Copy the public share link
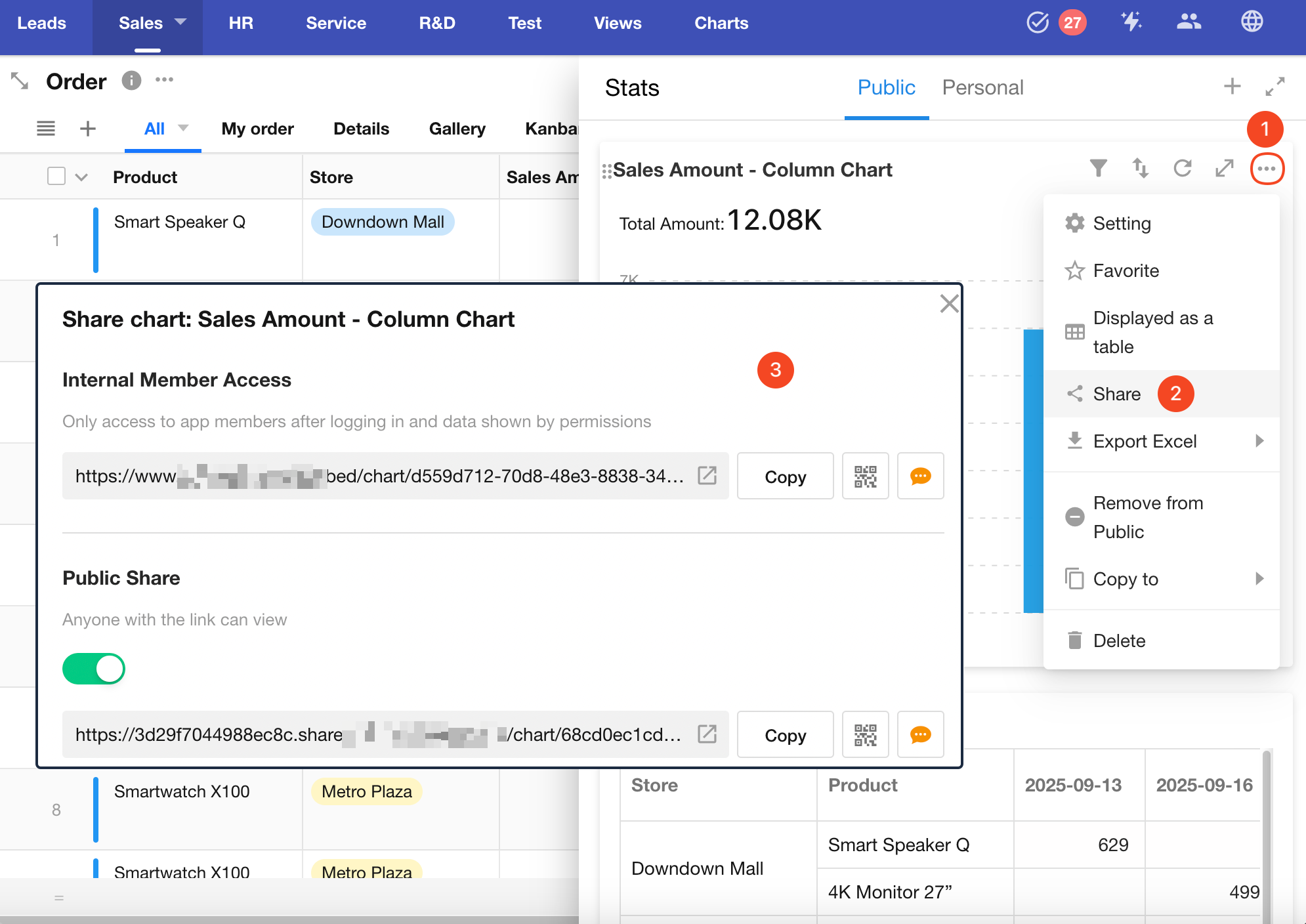Image resolution: width=1306 pixels, height=924 pixels. [785, 735]
